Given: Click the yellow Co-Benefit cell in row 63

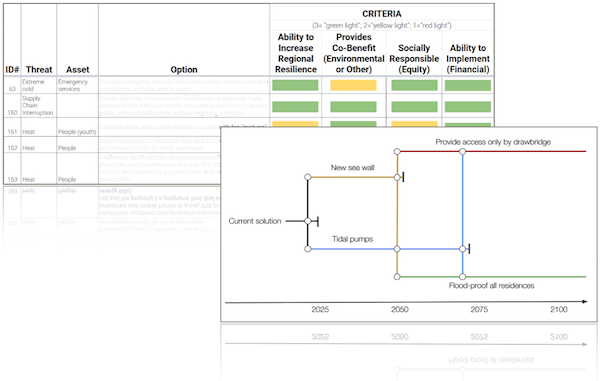Looking at the screenshot, I should pos(353,85).
